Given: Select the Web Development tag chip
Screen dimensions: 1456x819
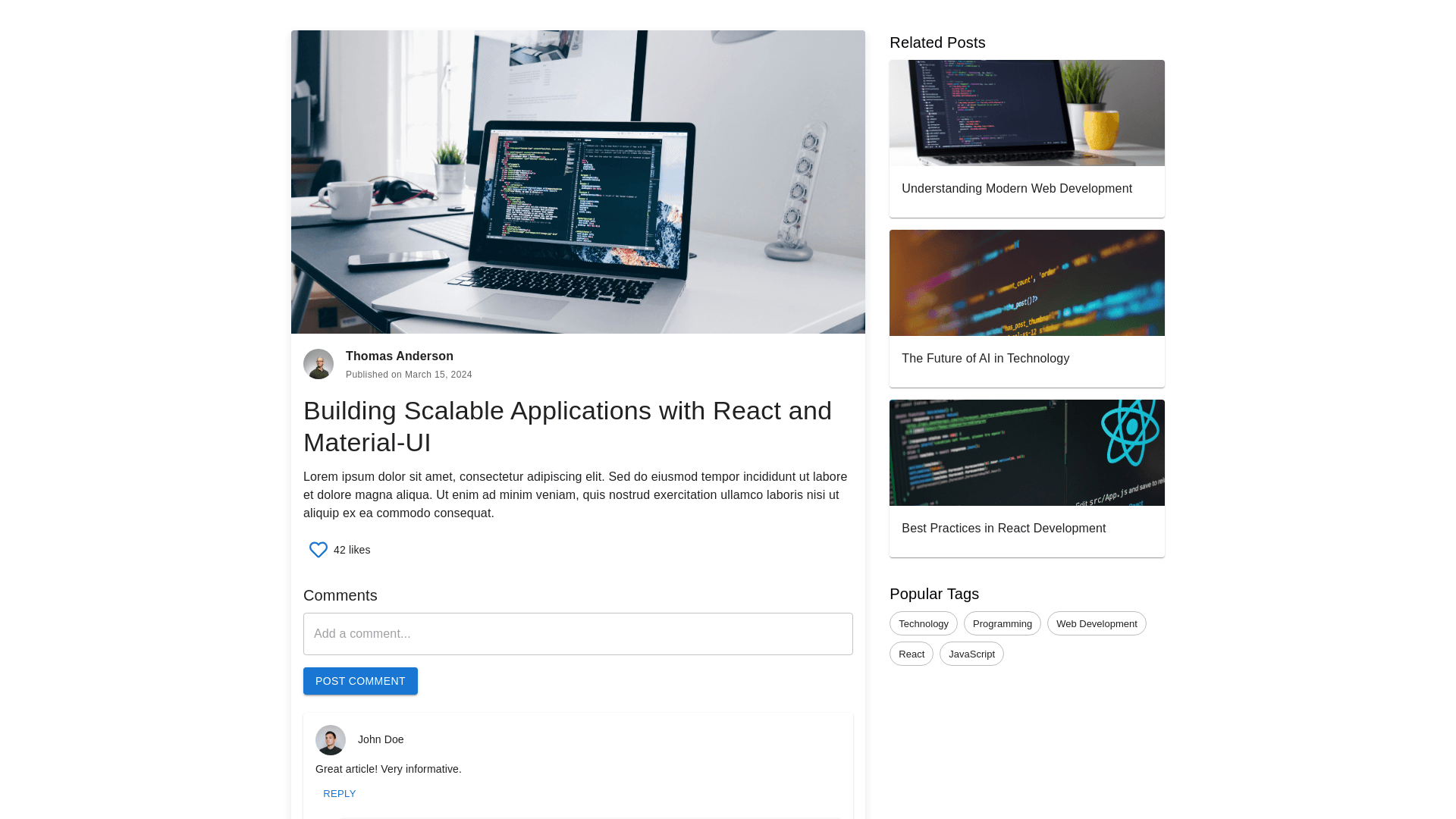Looking at the screenshot, I should pyautogui.click(x=1096, y=624).
